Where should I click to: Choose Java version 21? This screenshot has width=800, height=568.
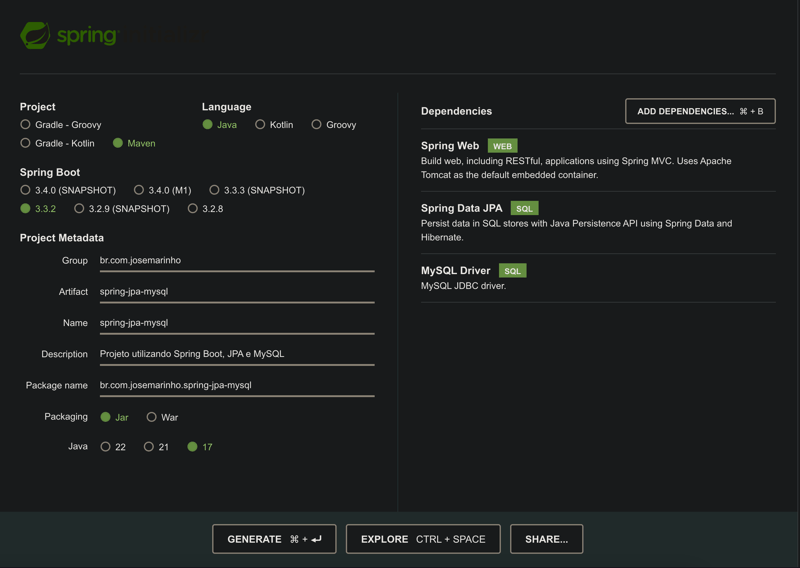pyautogui.click(x=157, y=447)
